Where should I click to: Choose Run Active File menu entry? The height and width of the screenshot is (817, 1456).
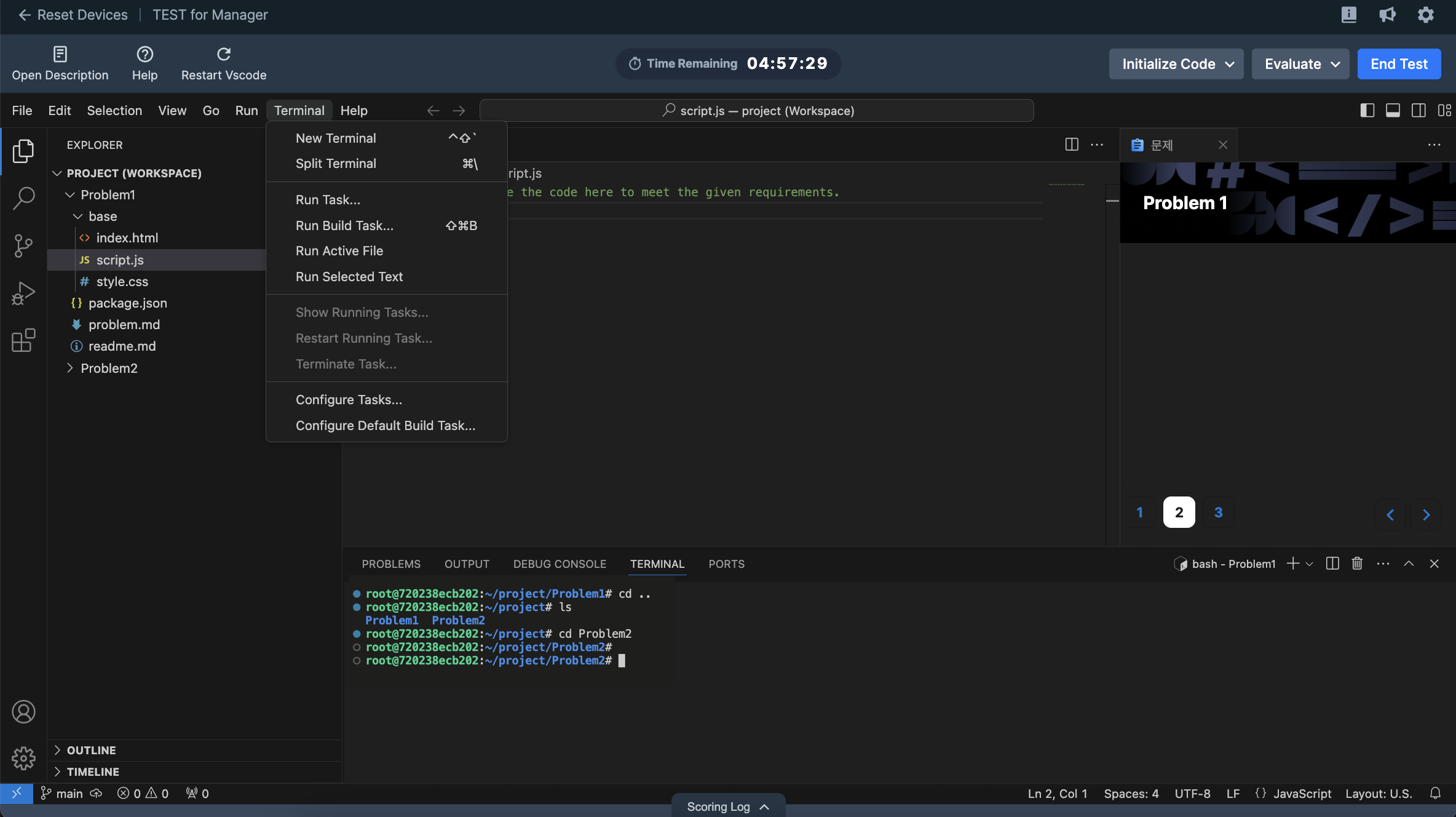click(x=339, y=251)
